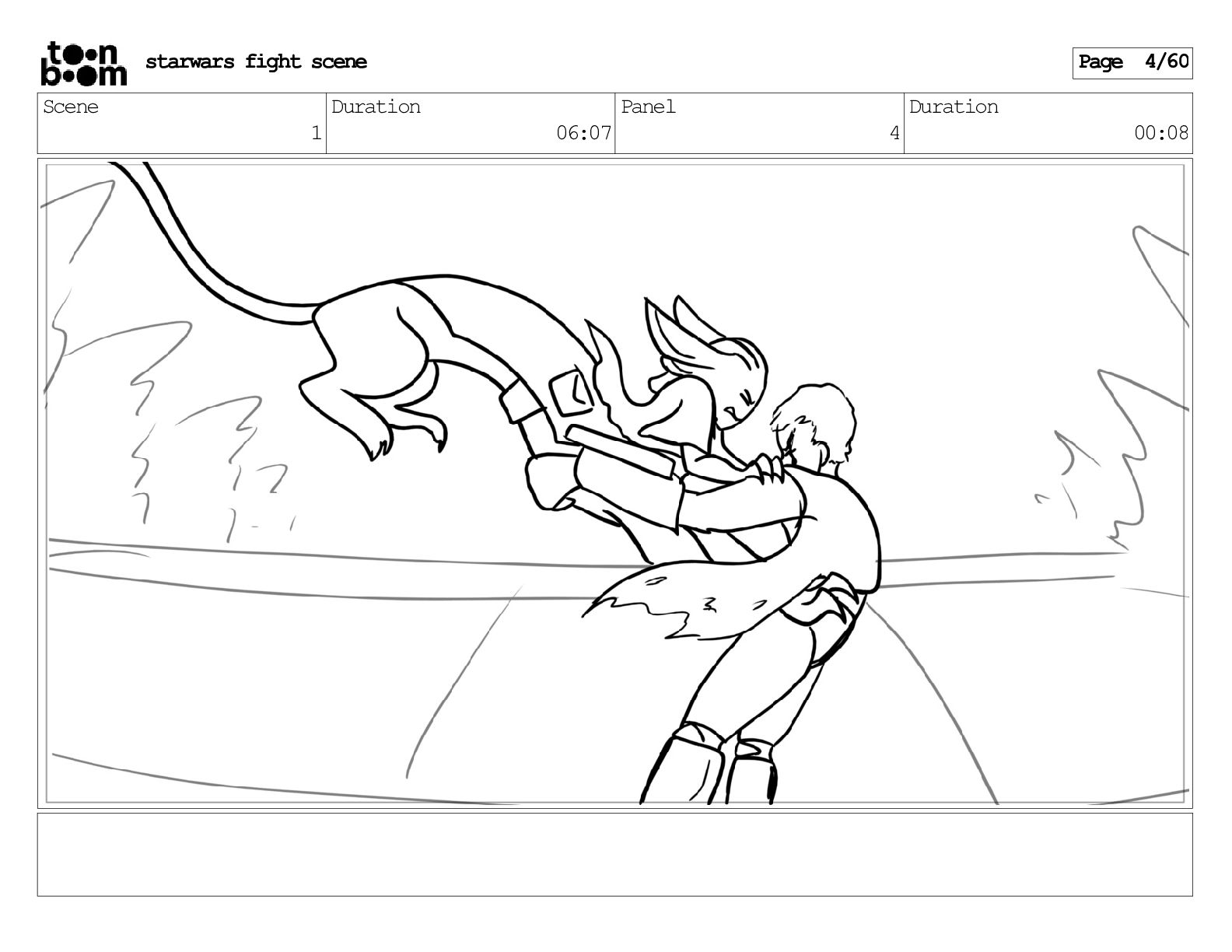Screen dimensions: 1232x952
Task: Click the scene duration value '06:07'
Action: click(583, 134)
